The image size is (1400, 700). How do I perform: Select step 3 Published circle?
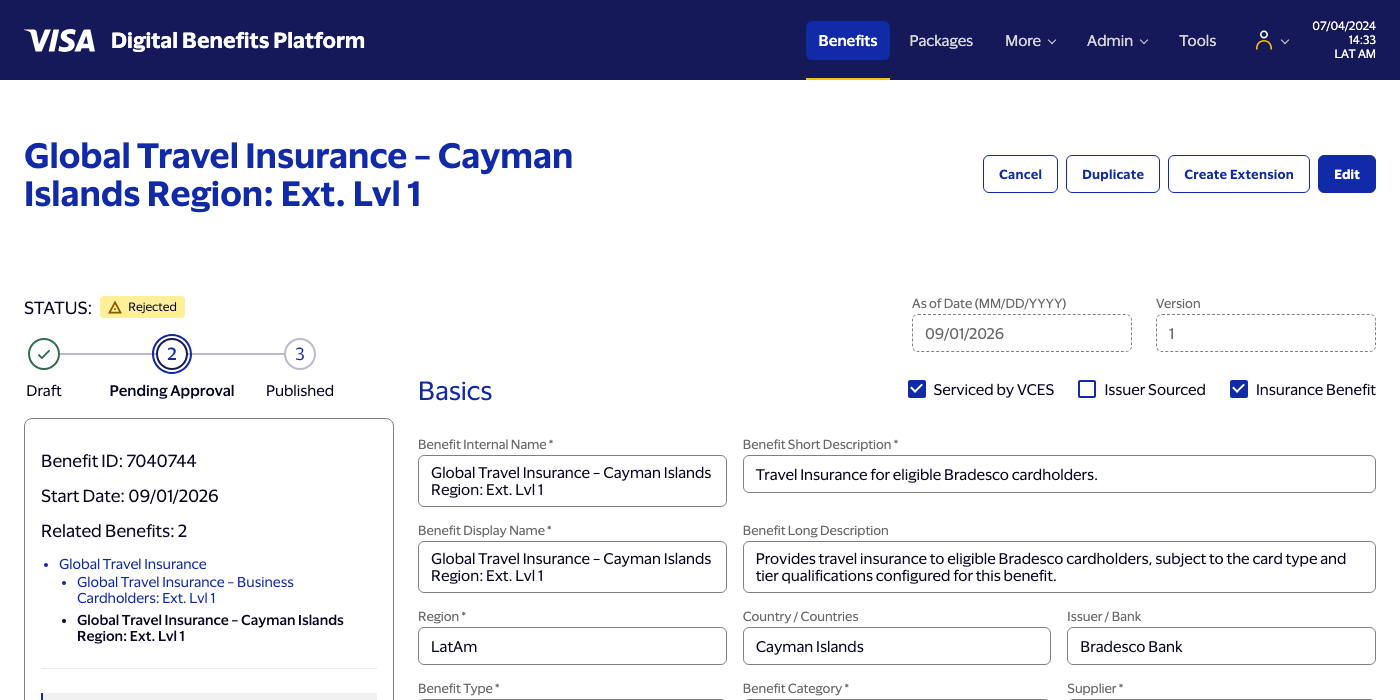(300, 354)
